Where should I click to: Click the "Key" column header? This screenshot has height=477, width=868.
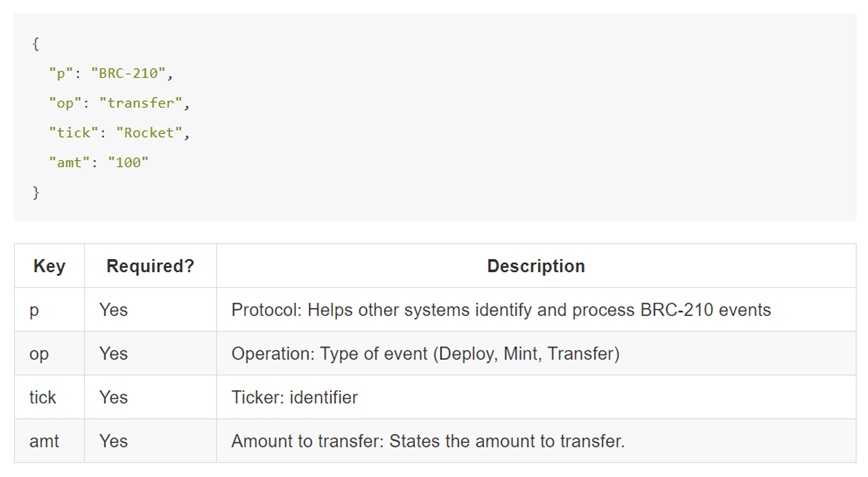49,266
